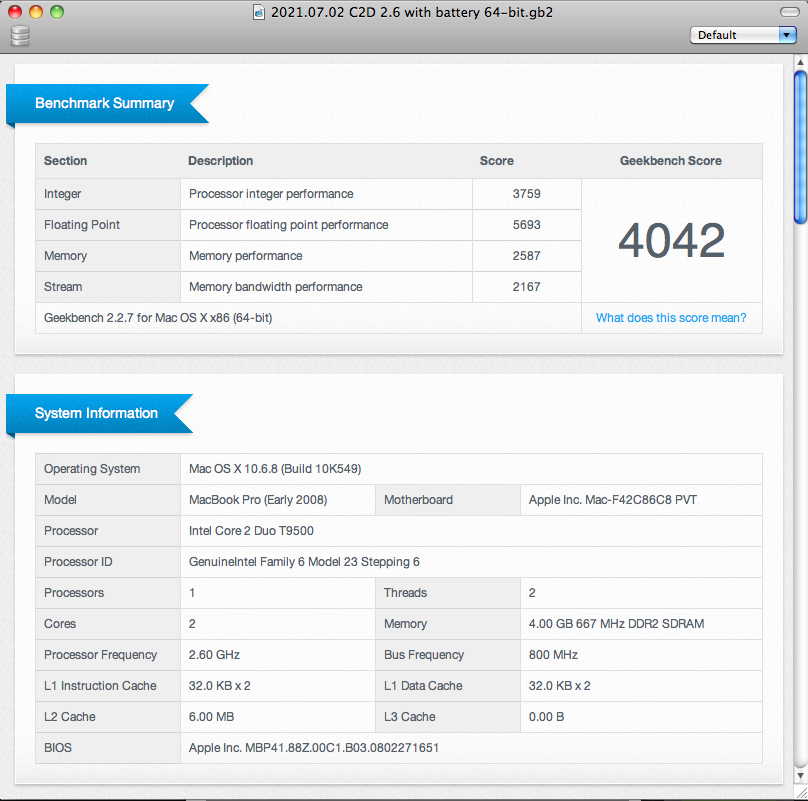Click the 'Operating System' label cell
The image size is (808, 801).
tap(108, 469)
